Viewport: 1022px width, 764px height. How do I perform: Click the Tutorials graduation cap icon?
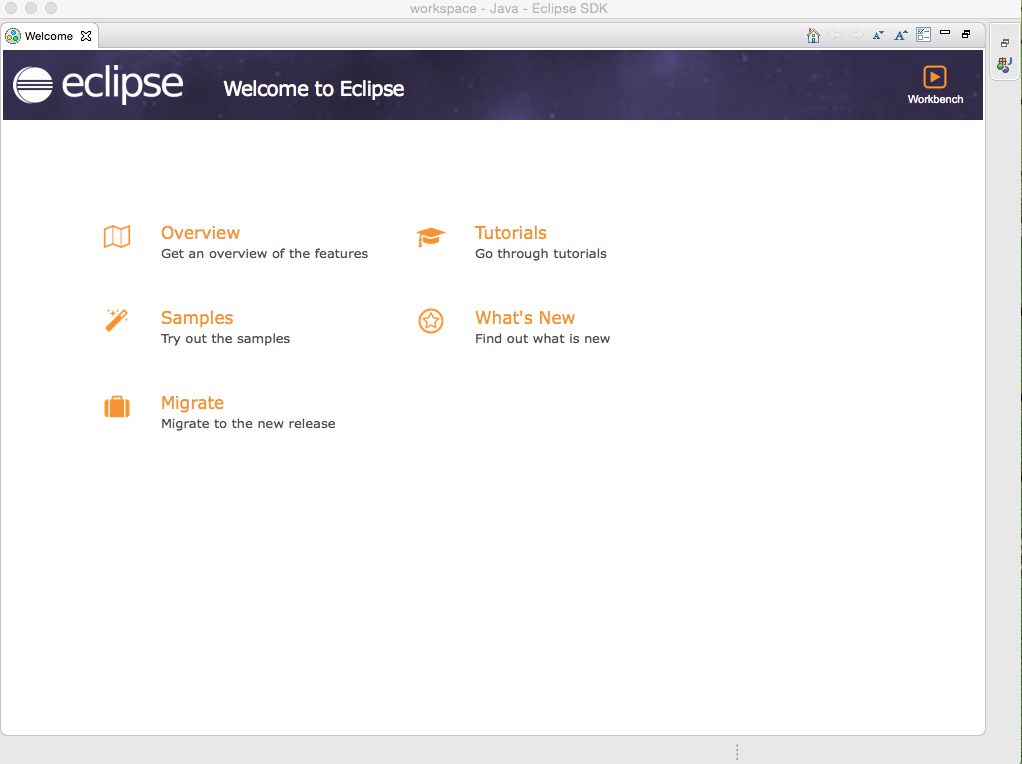(x=431, y=237)
